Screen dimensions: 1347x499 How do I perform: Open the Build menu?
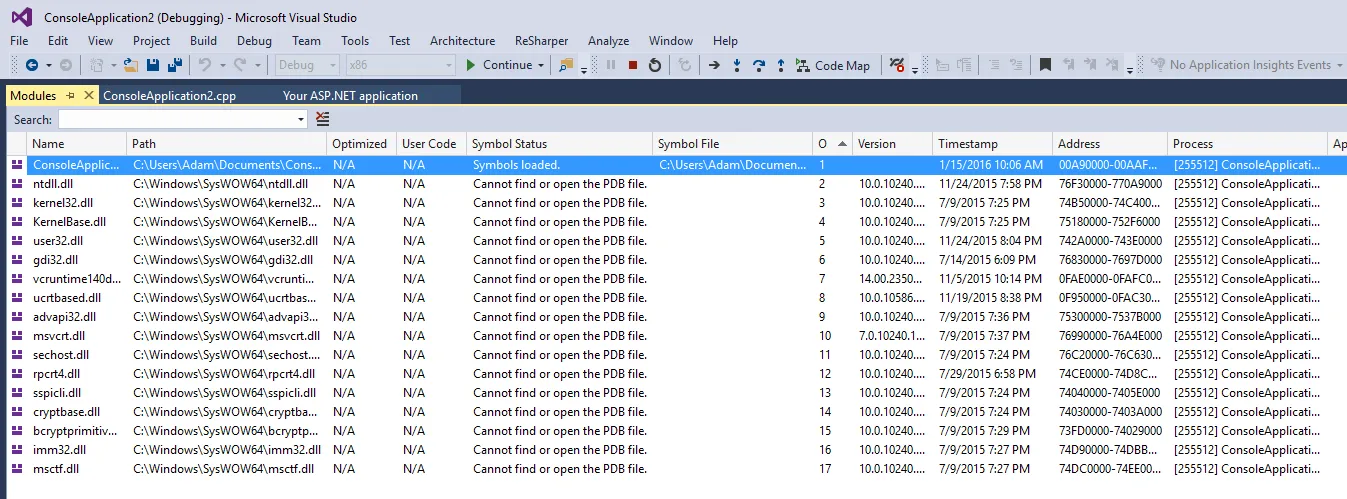click(x=203, y=41)
